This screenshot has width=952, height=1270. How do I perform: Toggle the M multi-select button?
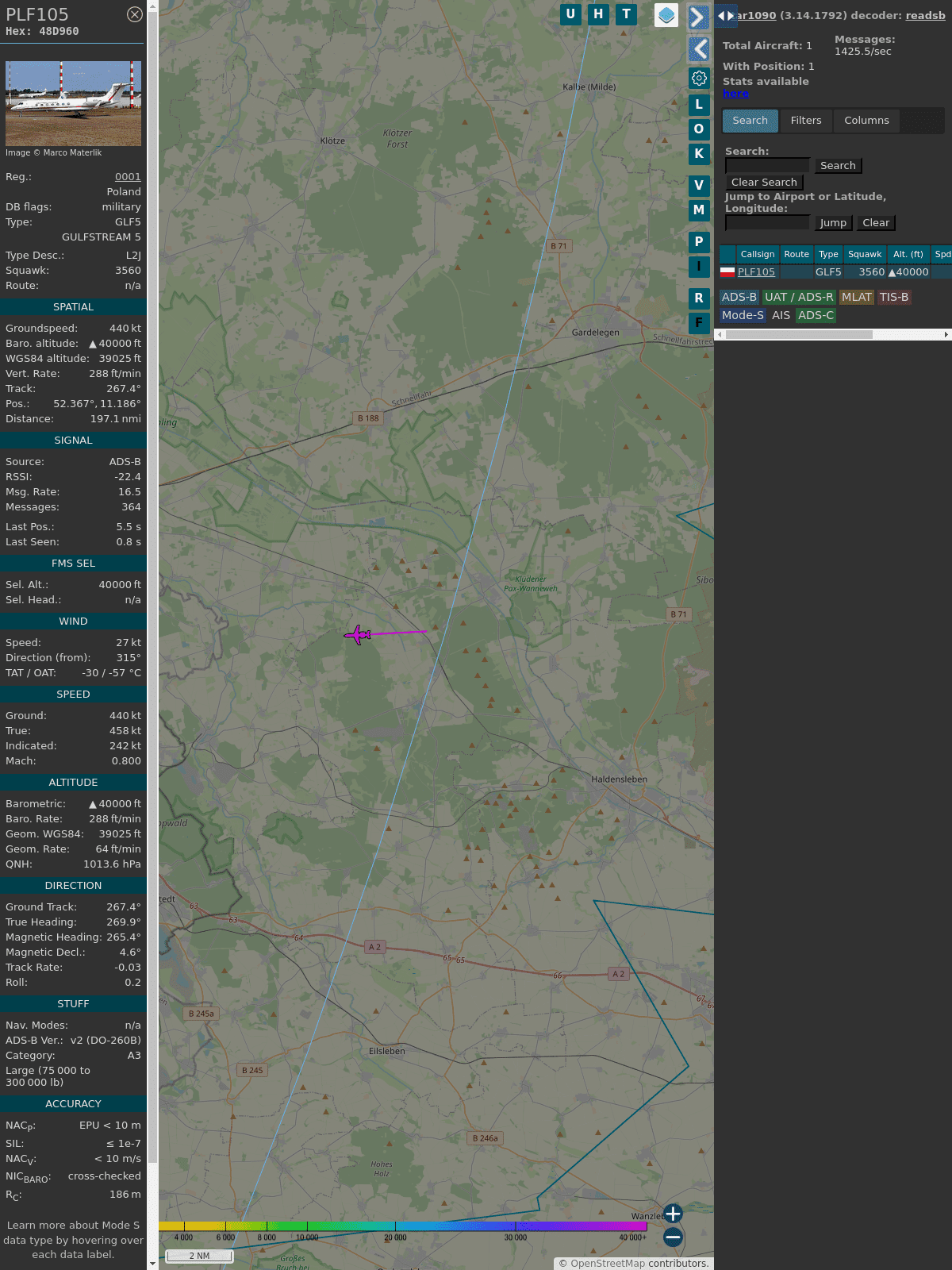pos(699,210)
